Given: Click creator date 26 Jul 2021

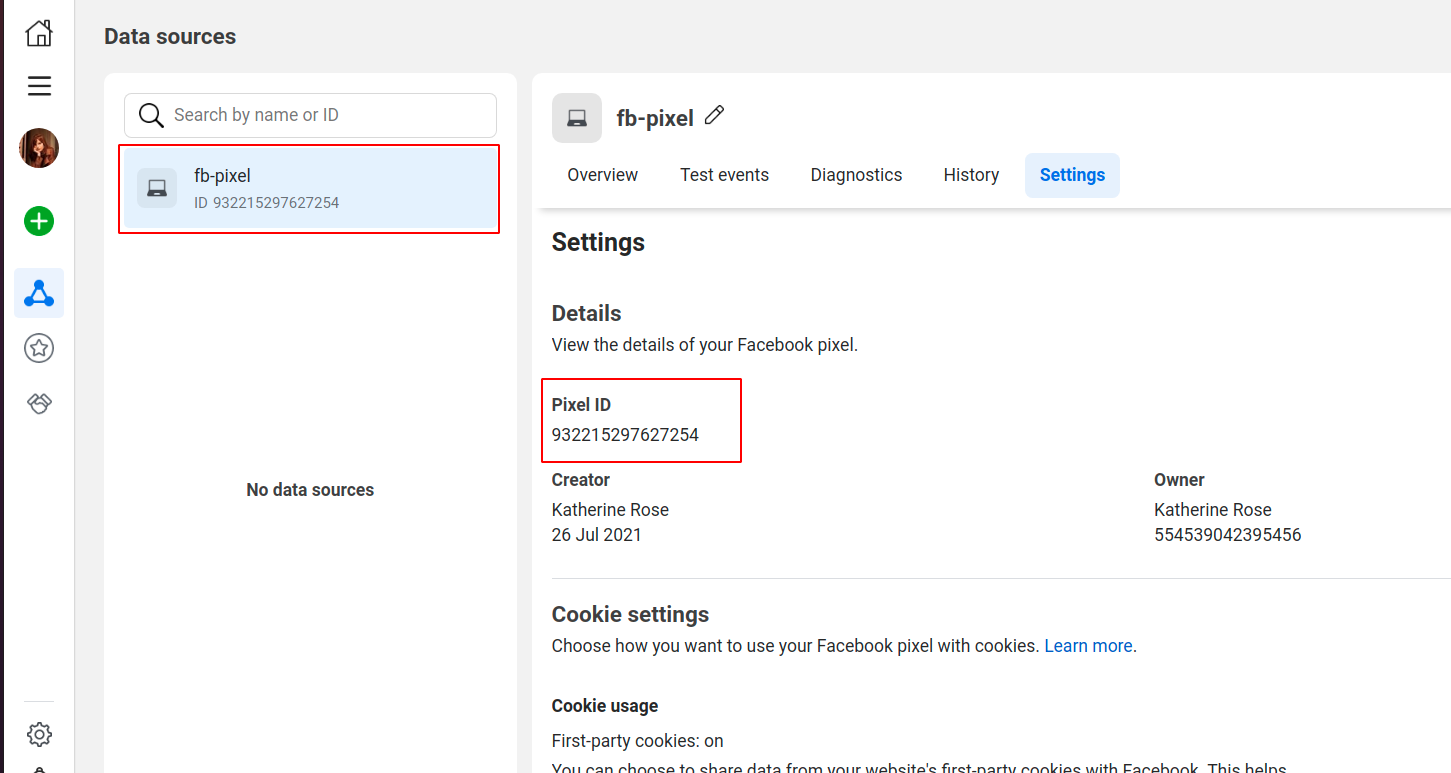Looking at the screenshot, I should [596, 535].
